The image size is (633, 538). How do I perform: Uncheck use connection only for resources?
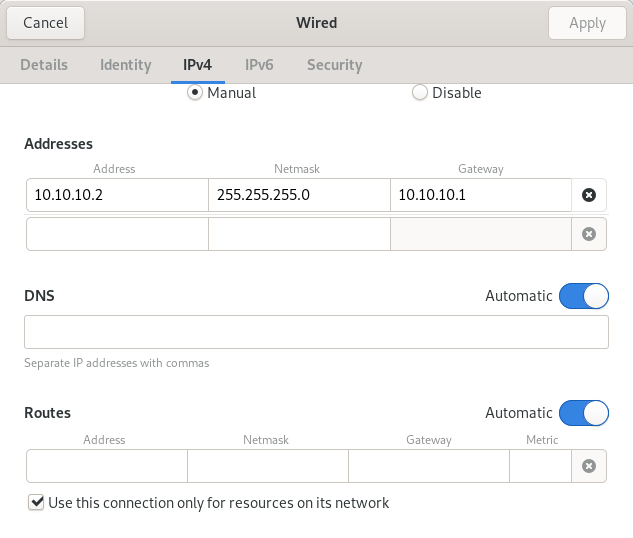pos(36,503)
